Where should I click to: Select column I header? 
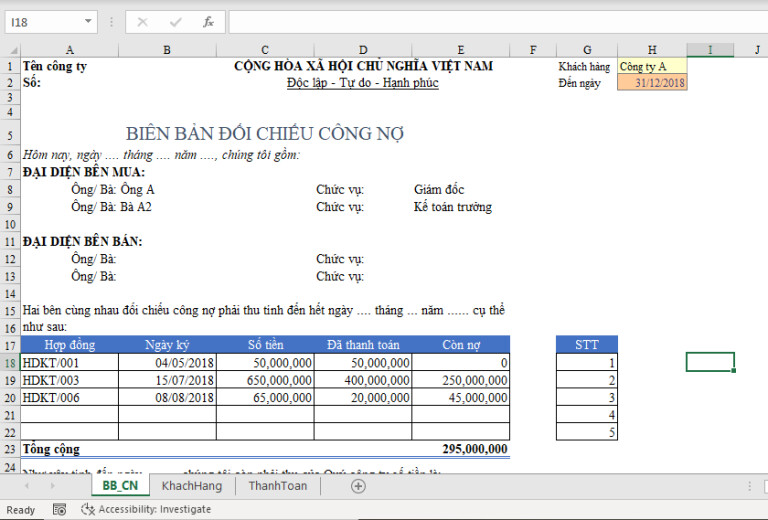click(x=710, y=50)
